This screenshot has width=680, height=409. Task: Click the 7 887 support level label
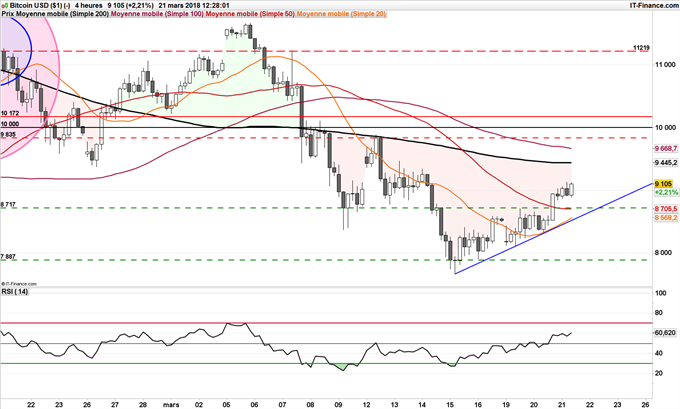8,257
